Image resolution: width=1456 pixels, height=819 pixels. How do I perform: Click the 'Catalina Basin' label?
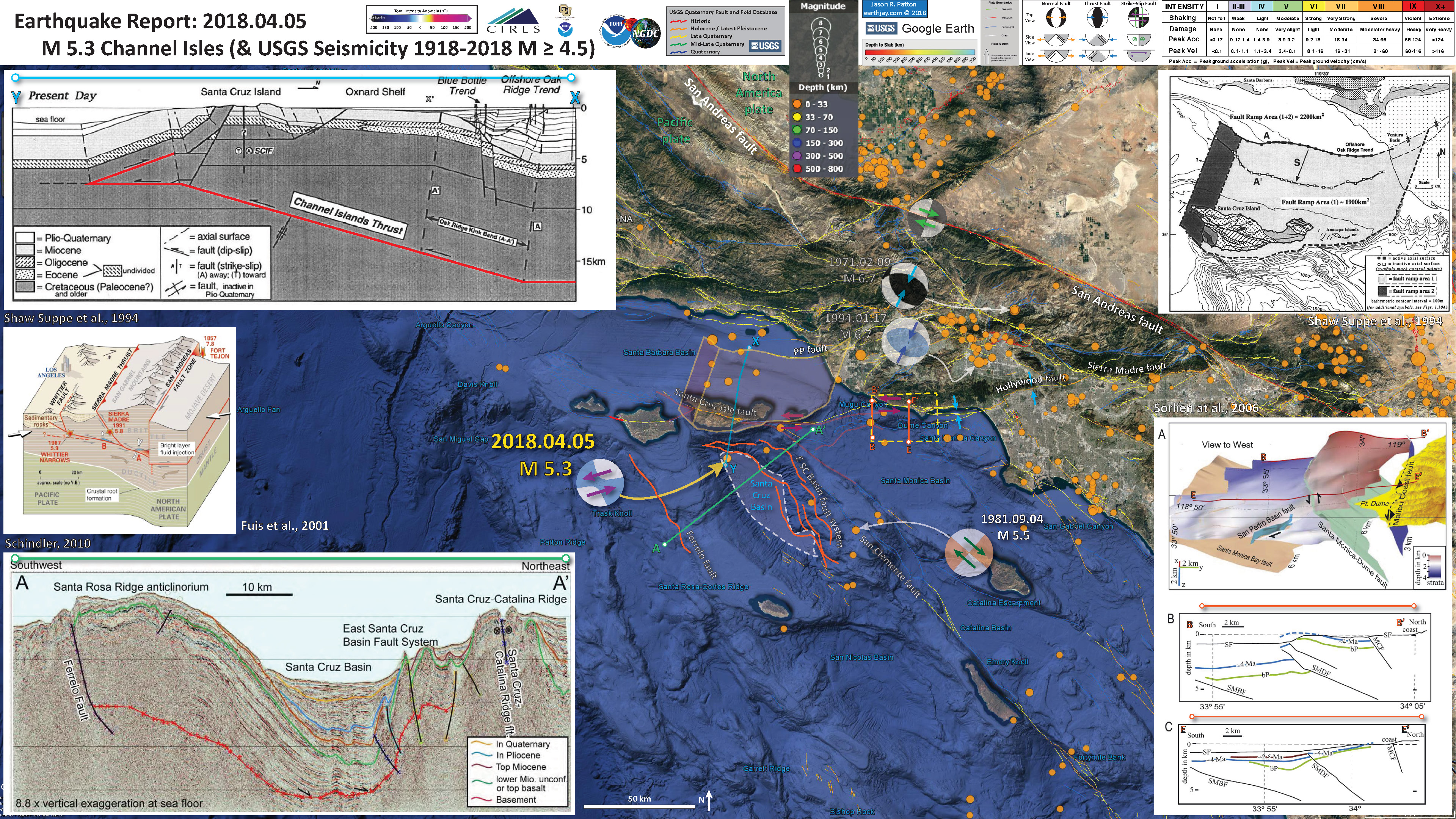coord(986,628)
